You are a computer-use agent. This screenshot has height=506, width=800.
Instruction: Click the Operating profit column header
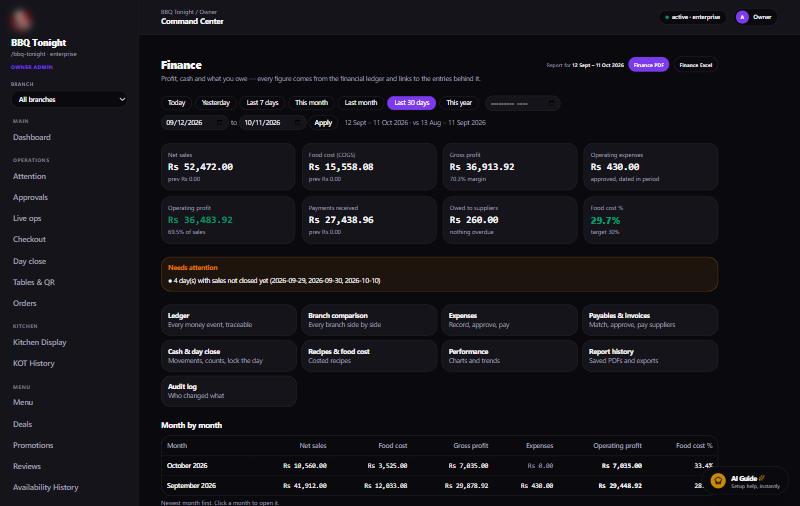tap(617, 446)
